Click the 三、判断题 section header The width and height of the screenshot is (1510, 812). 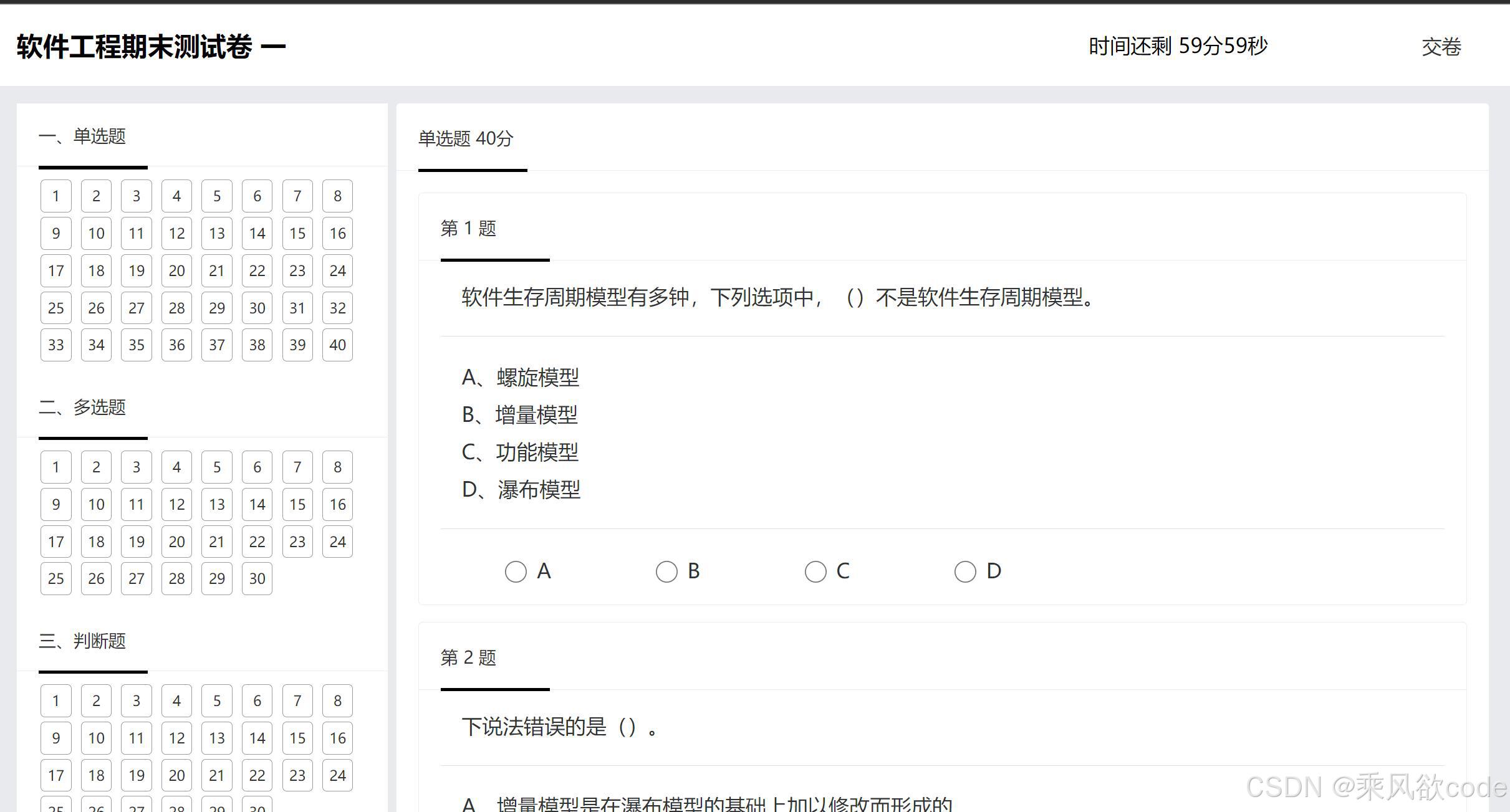tap(83, 641)
